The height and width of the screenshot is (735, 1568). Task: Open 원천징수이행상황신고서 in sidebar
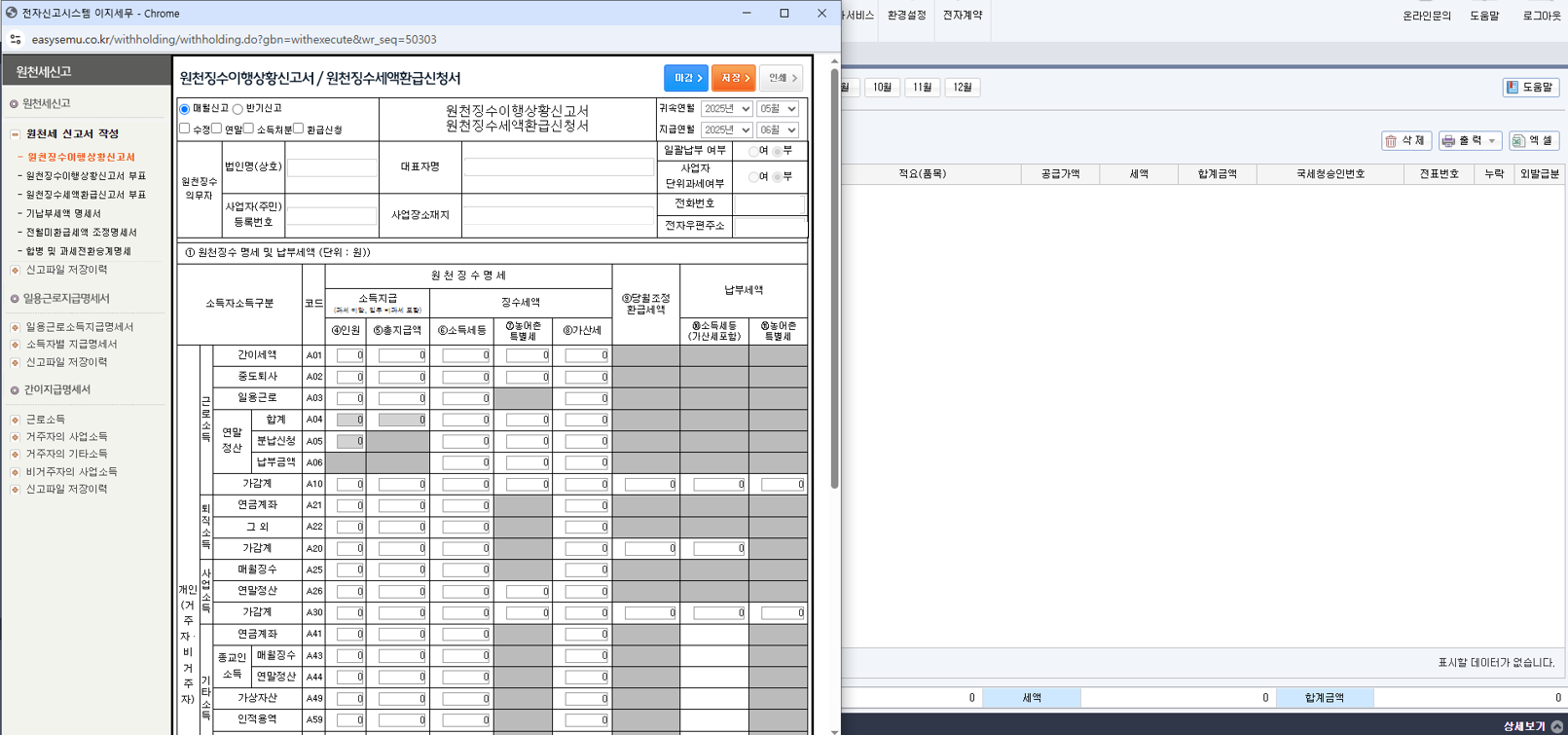point(81,157)
